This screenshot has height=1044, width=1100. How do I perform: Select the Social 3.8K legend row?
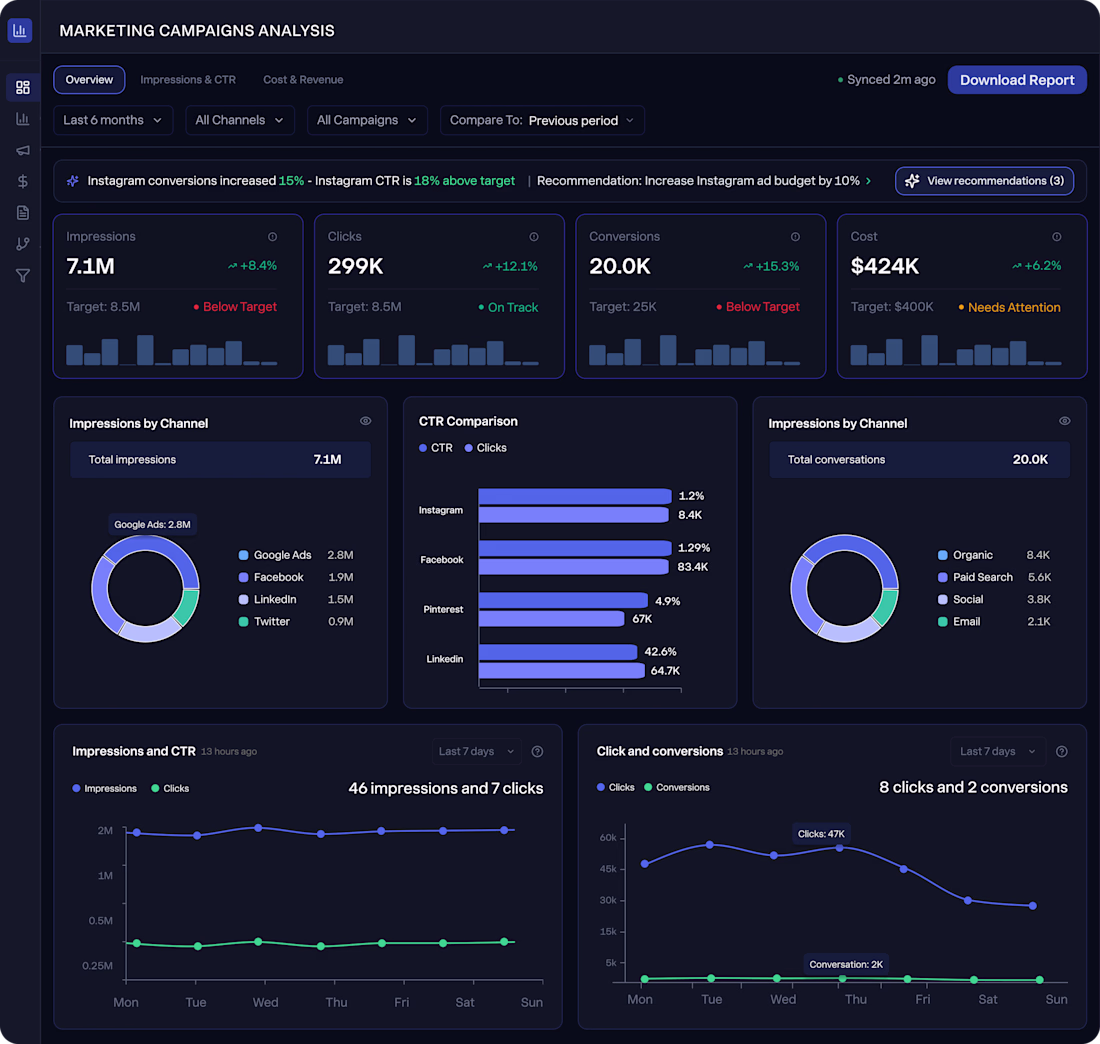(994, 599)
